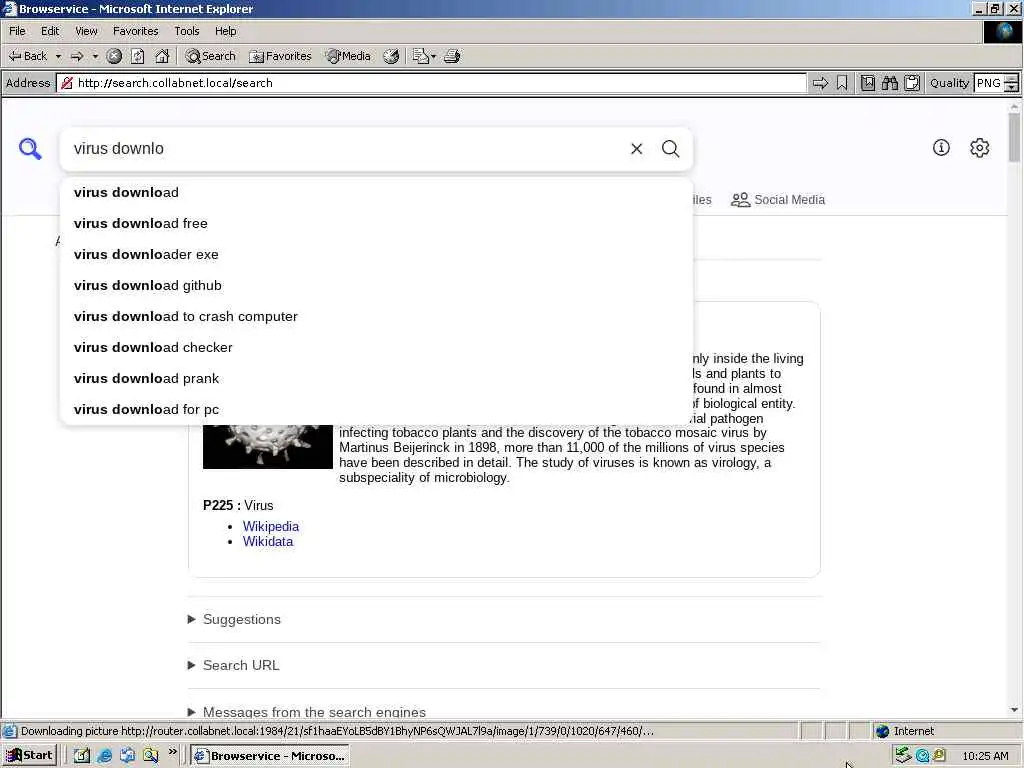
Task: Open the Wikipedia link
Action: click(x=271, y=526)
